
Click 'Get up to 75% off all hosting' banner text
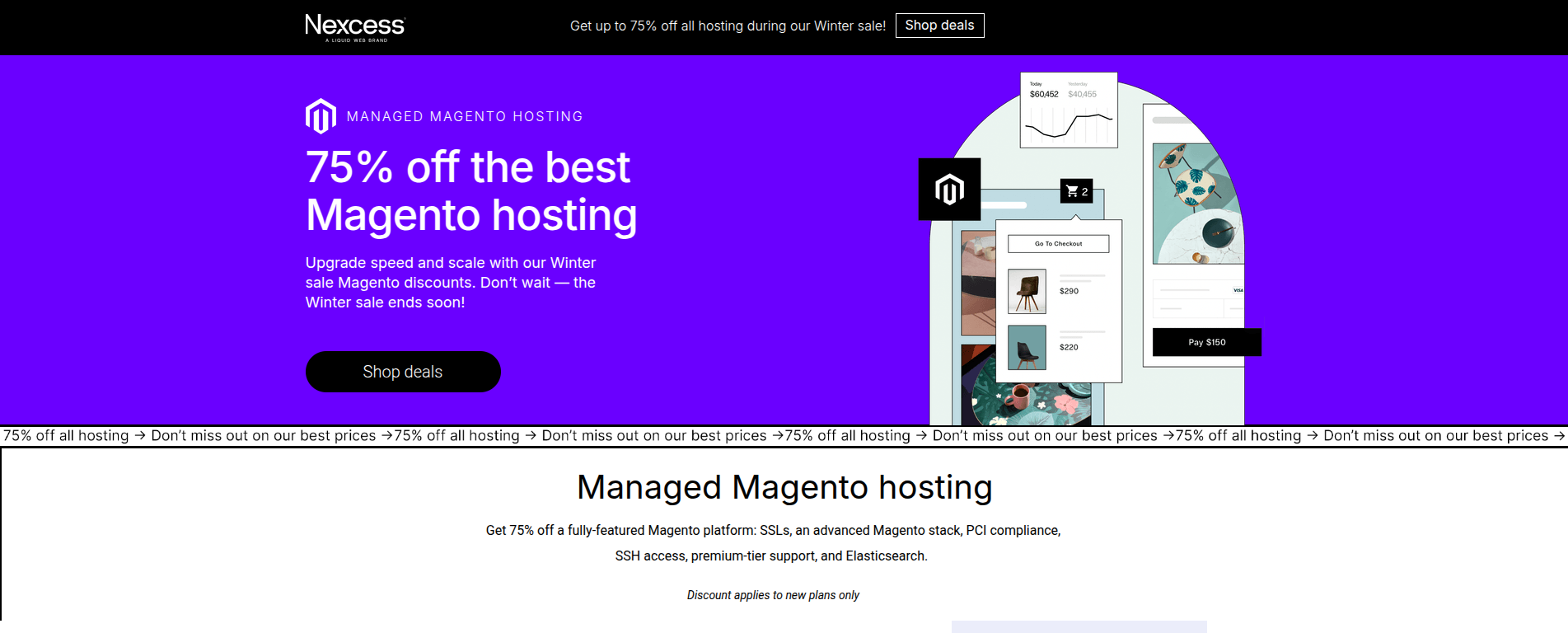(x=728, y=26)
